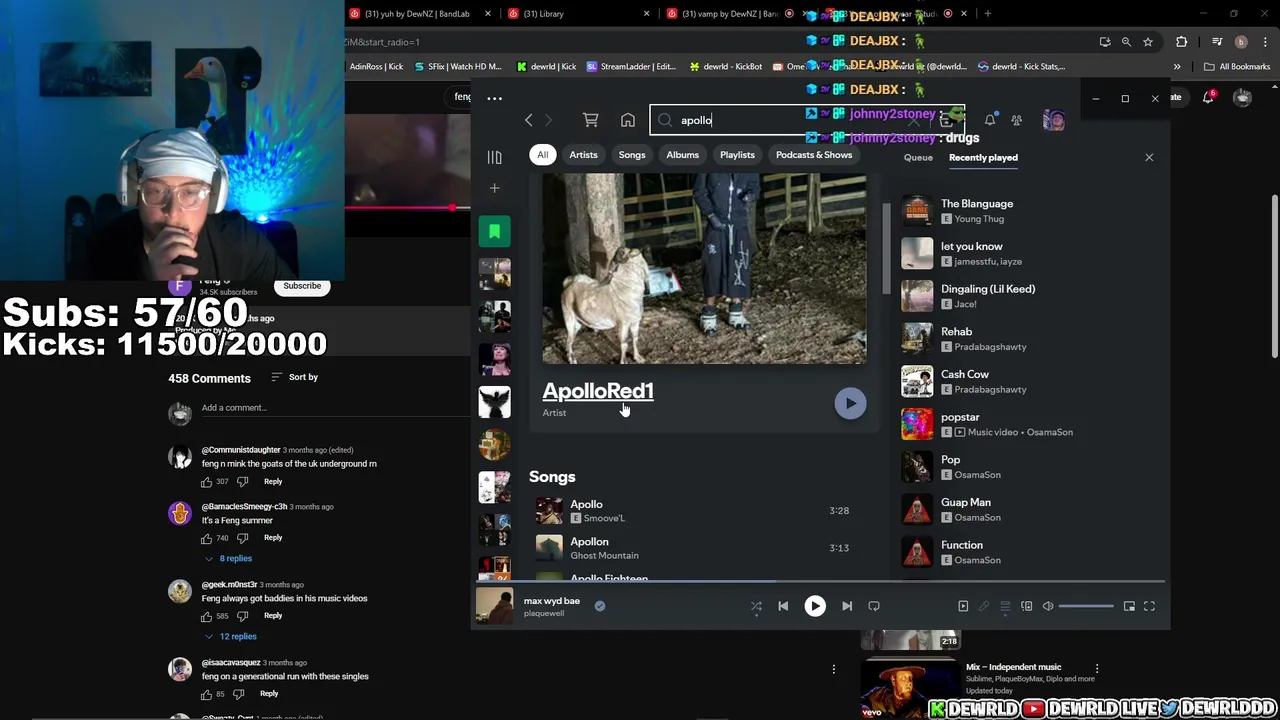Play ApolloRed1 top result
Viewport: 1280px width, 720px height.
point(851,403)
